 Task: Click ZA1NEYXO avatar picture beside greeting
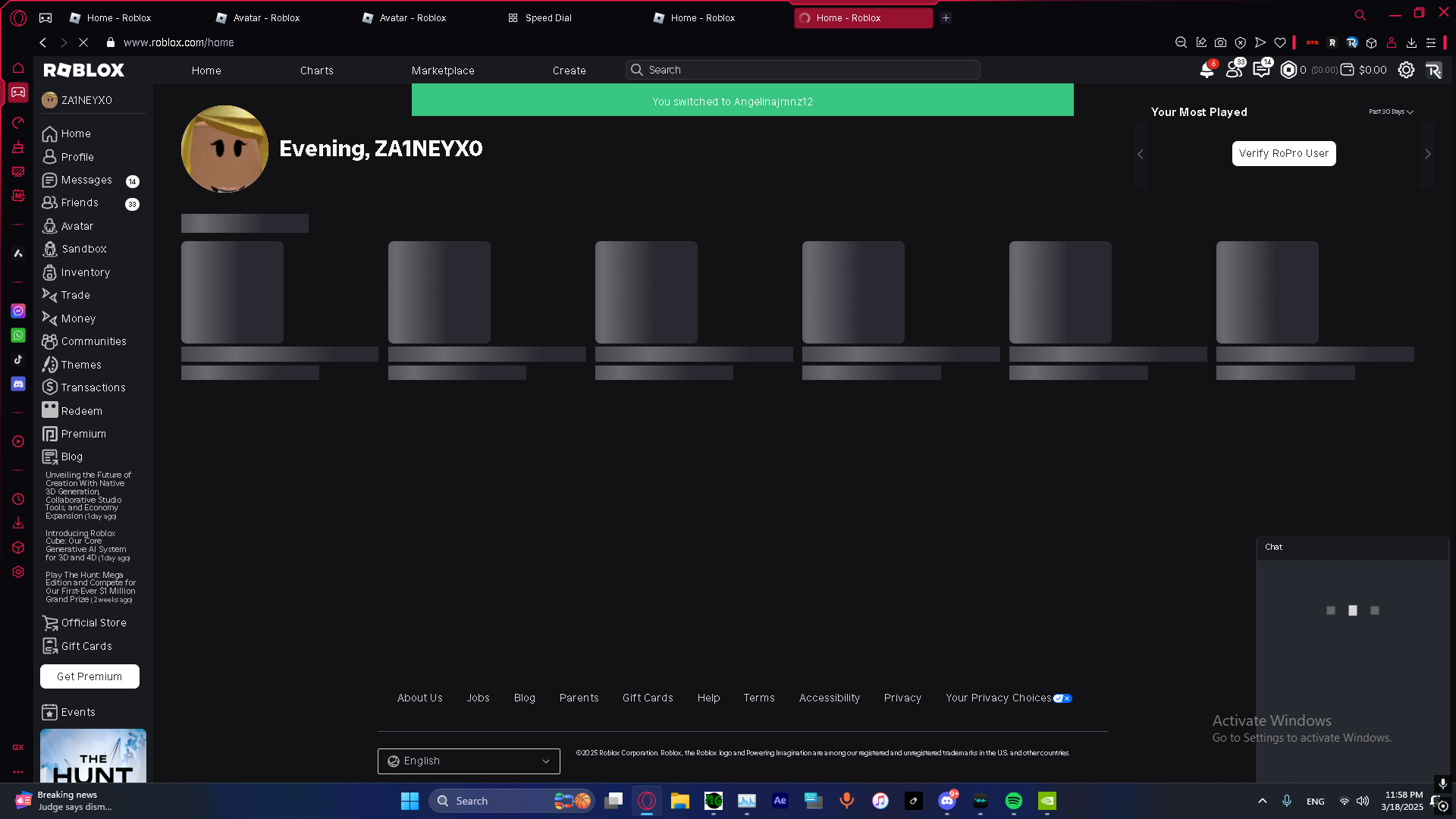pyautogui.click(x=224, y=149)
